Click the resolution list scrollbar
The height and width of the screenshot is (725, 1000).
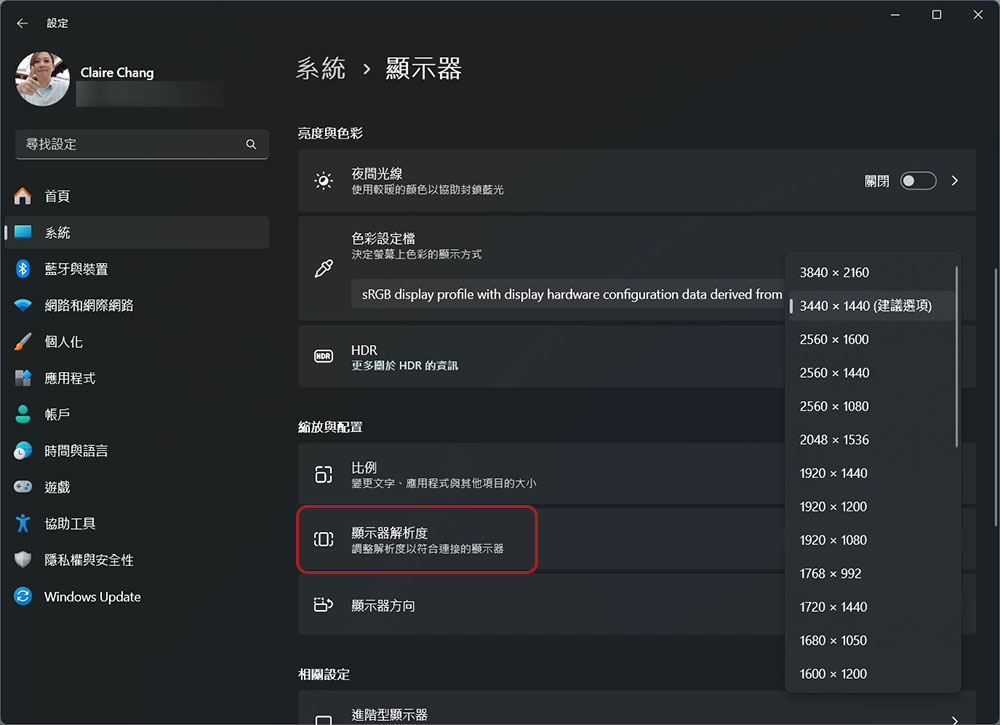click(957, 357)
